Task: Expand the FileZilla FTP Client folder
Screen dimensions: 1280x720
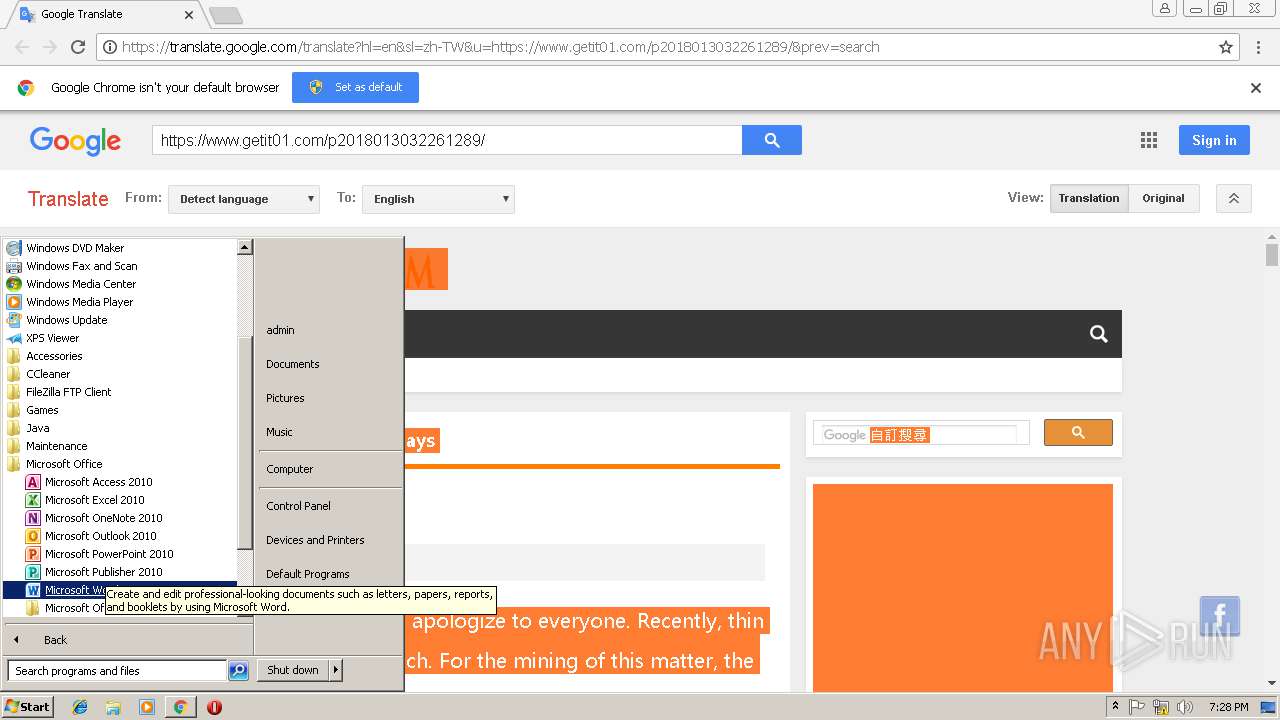Action: 68,392
